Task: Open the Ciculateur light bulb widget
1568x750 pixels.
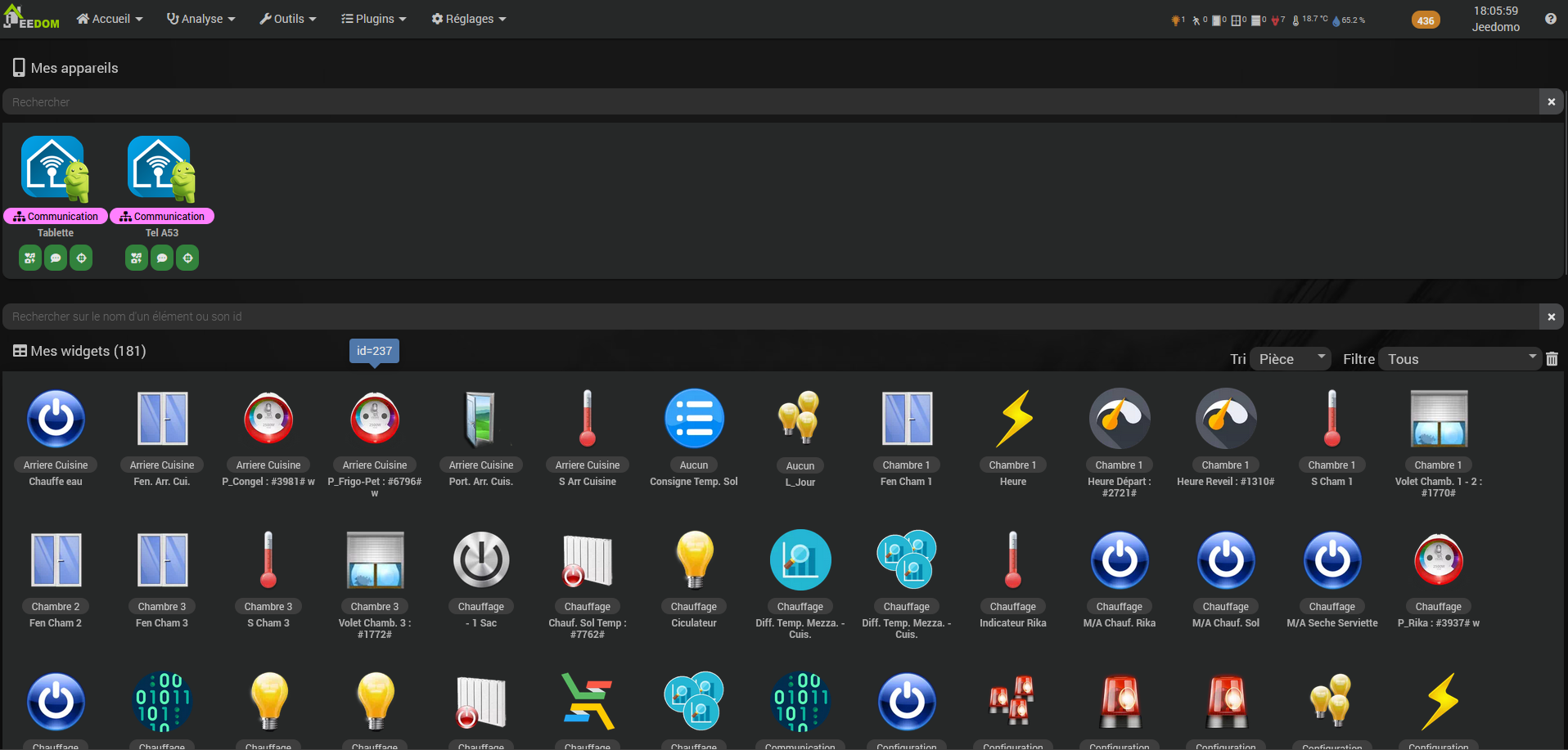Action: [693, 560]
